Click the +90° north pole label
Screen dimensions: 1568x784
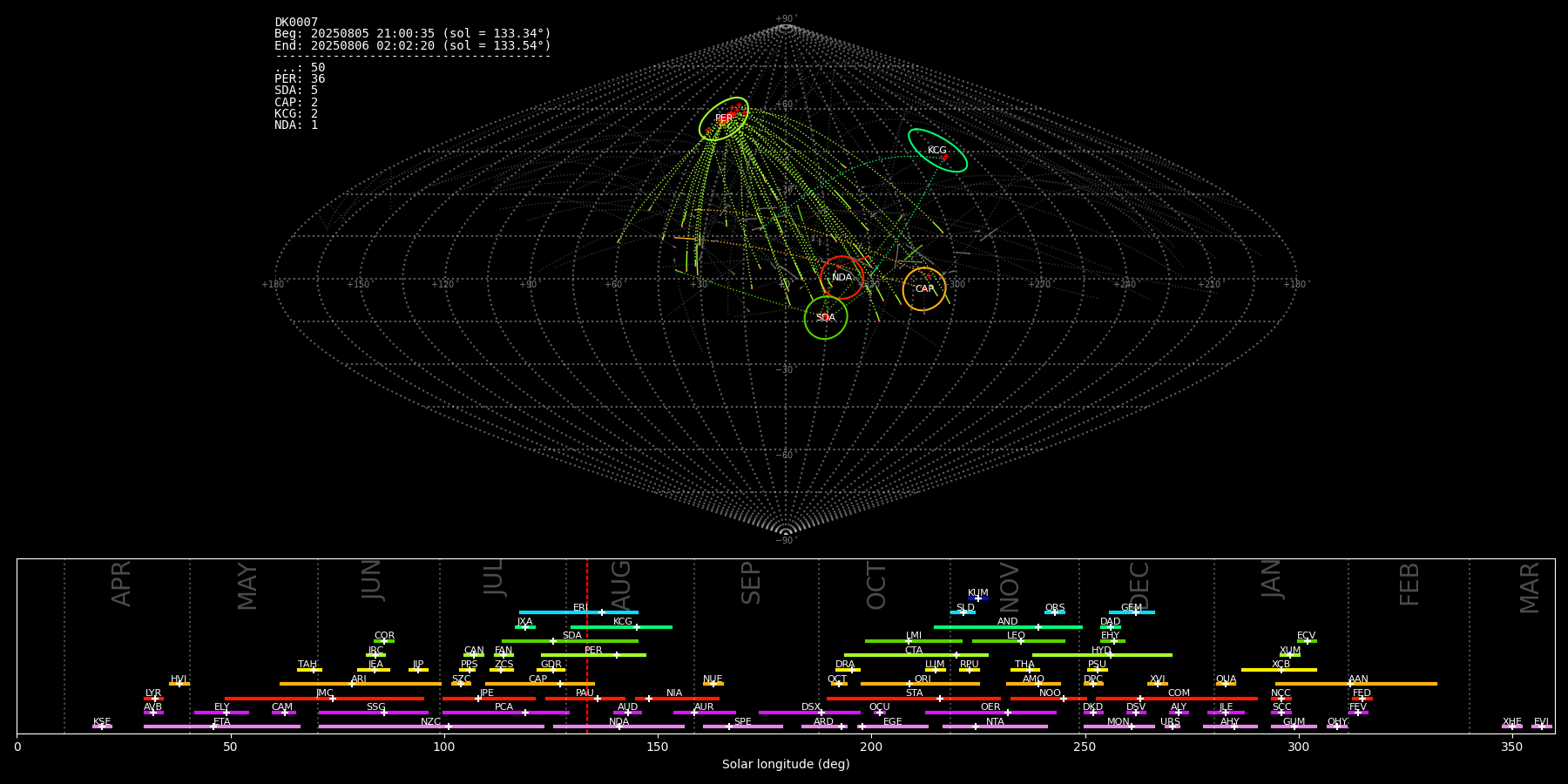(x=786, y=19)
